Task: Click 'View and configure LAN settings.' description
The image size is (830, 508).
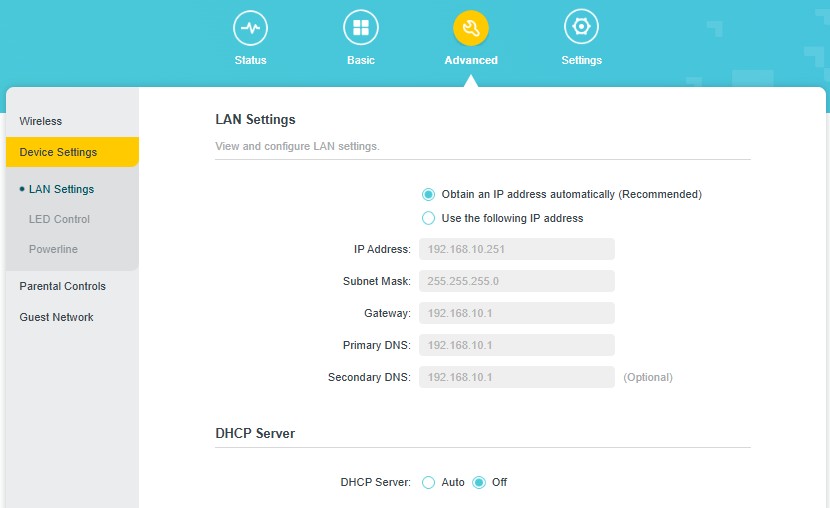Action: point(297,146)
